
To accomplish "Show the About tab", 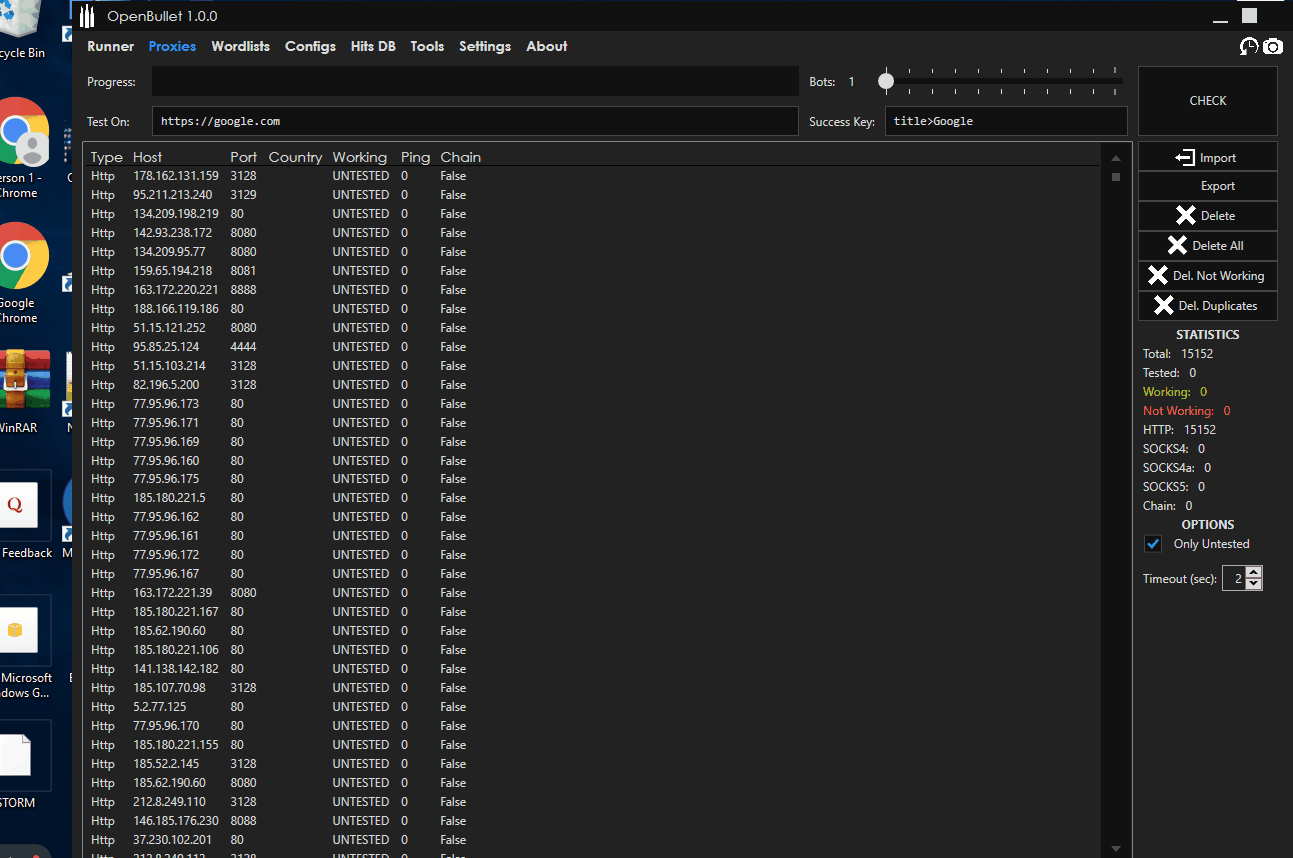I will click(547, 46).
